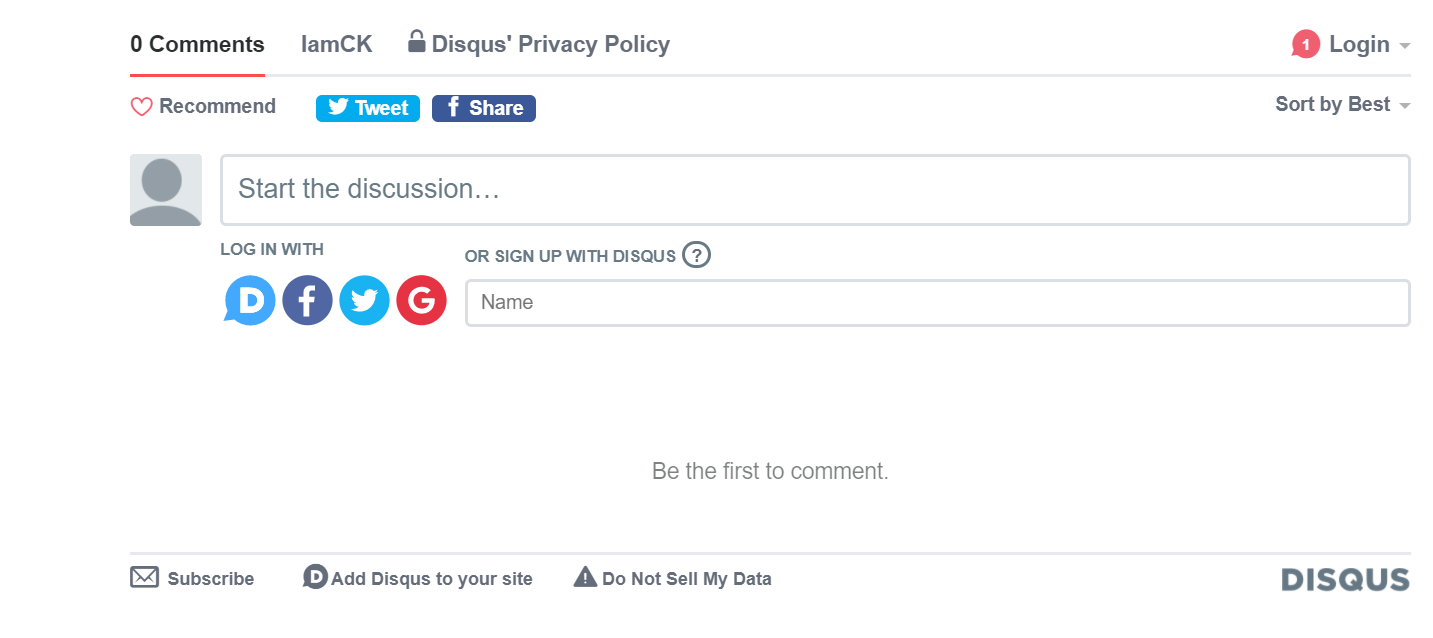Focus the Name input field

point(937,302)
